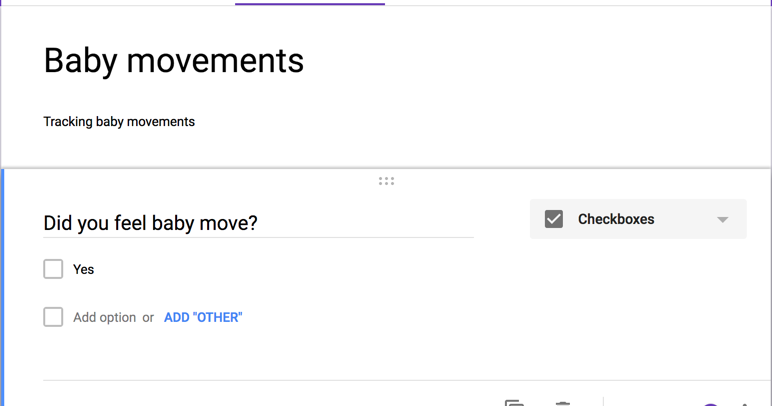Screen dimensions: 772x406
Task: Click the trash delete question icon
Action: coord(562,404)
